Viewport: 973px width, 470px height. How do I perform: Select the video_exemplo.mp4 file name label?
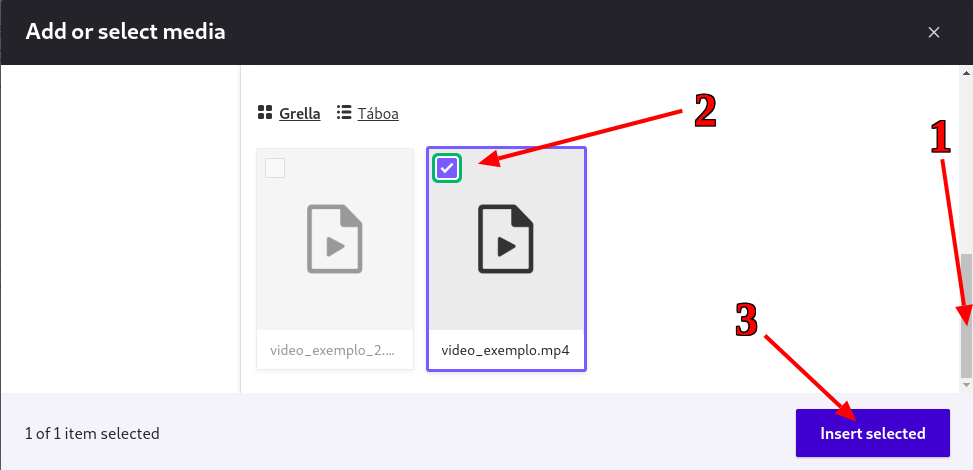[506, 350]
